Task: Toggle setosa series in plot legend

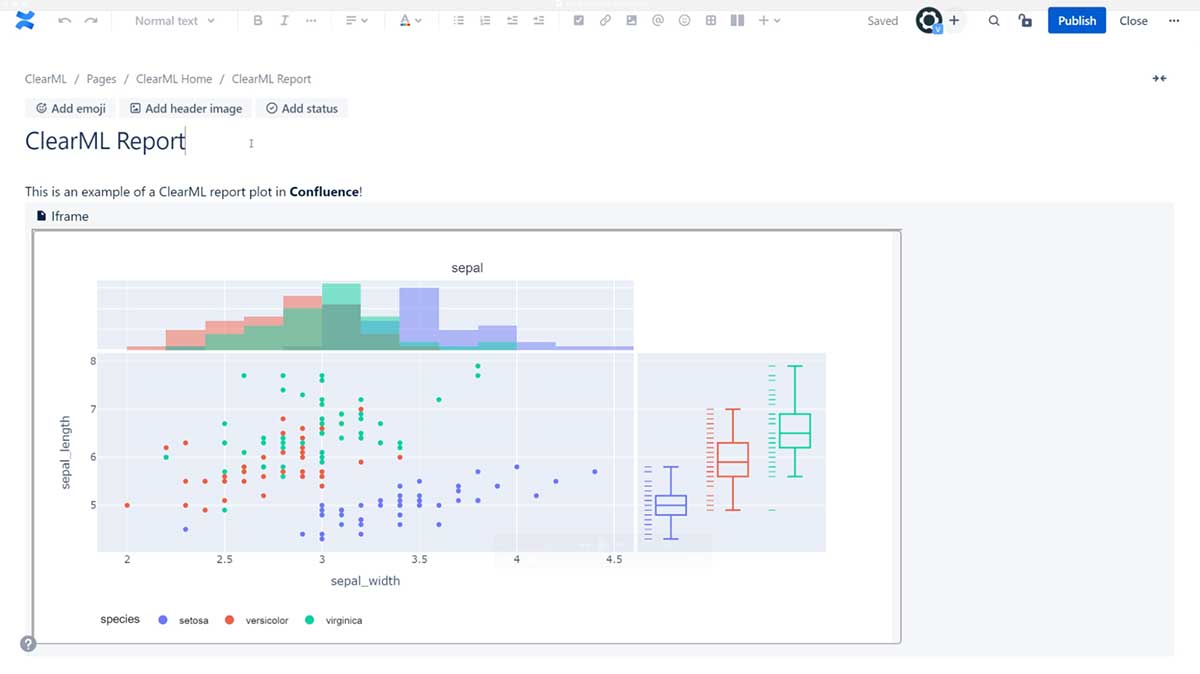Action: [184, 621]
